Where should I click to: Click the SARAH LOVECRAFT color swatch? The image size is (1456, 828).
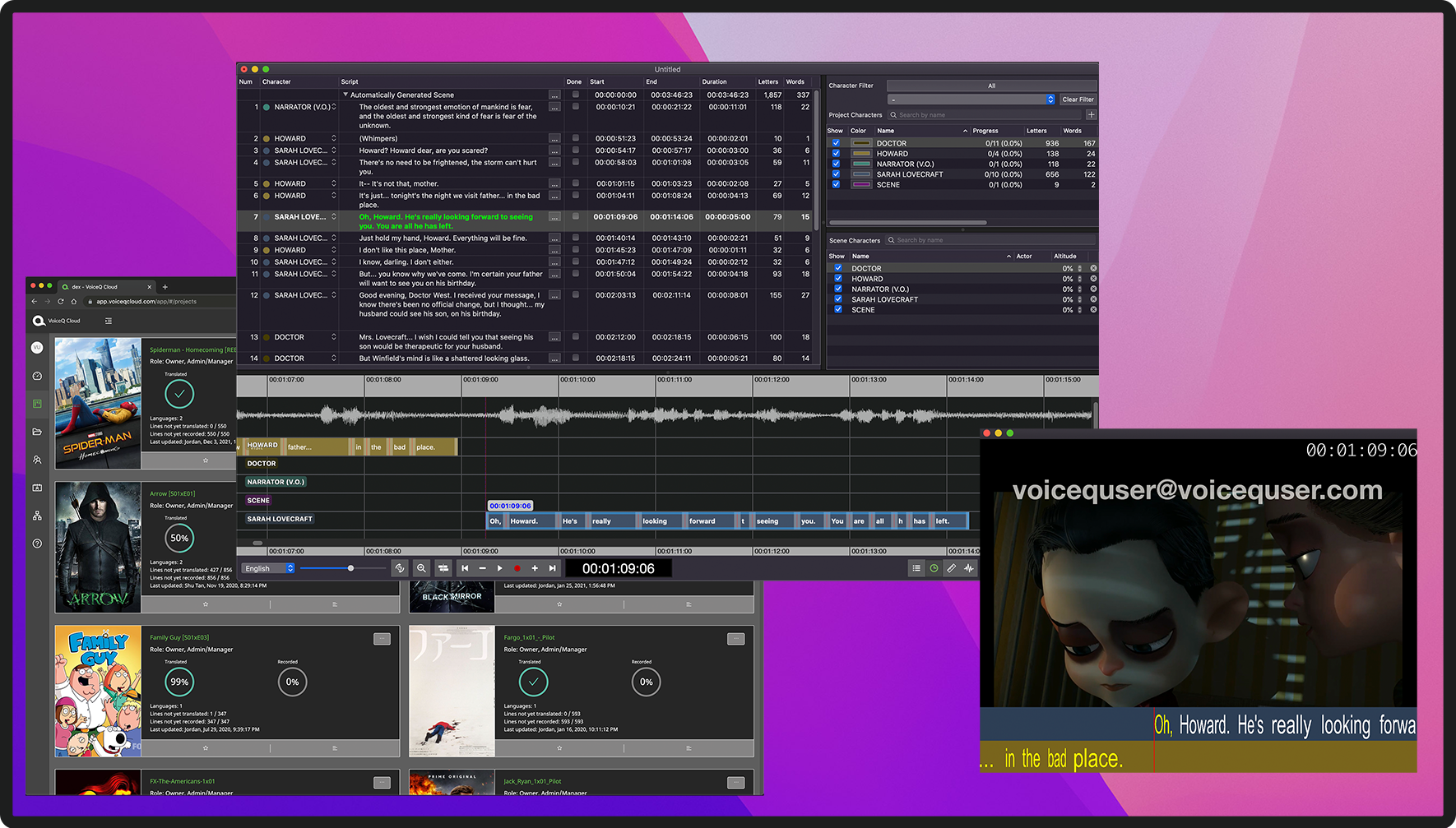(861, 174)
